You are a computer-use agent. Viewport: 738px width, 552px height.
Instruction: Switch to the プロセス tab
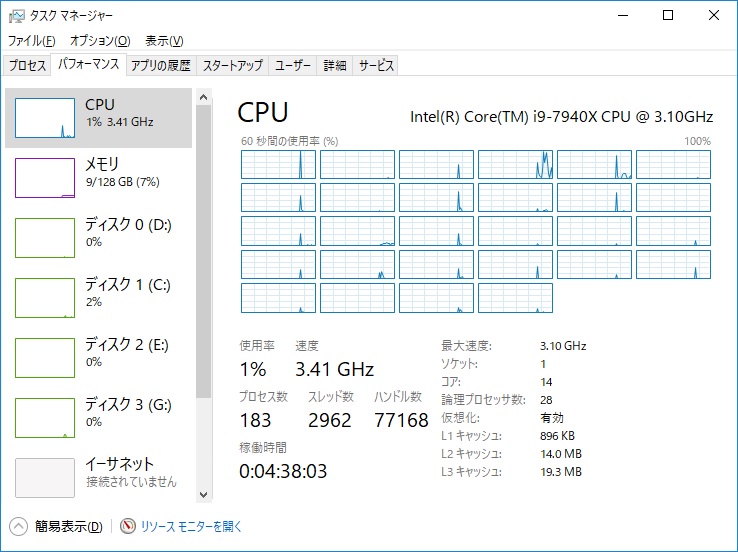click(27, 66)
